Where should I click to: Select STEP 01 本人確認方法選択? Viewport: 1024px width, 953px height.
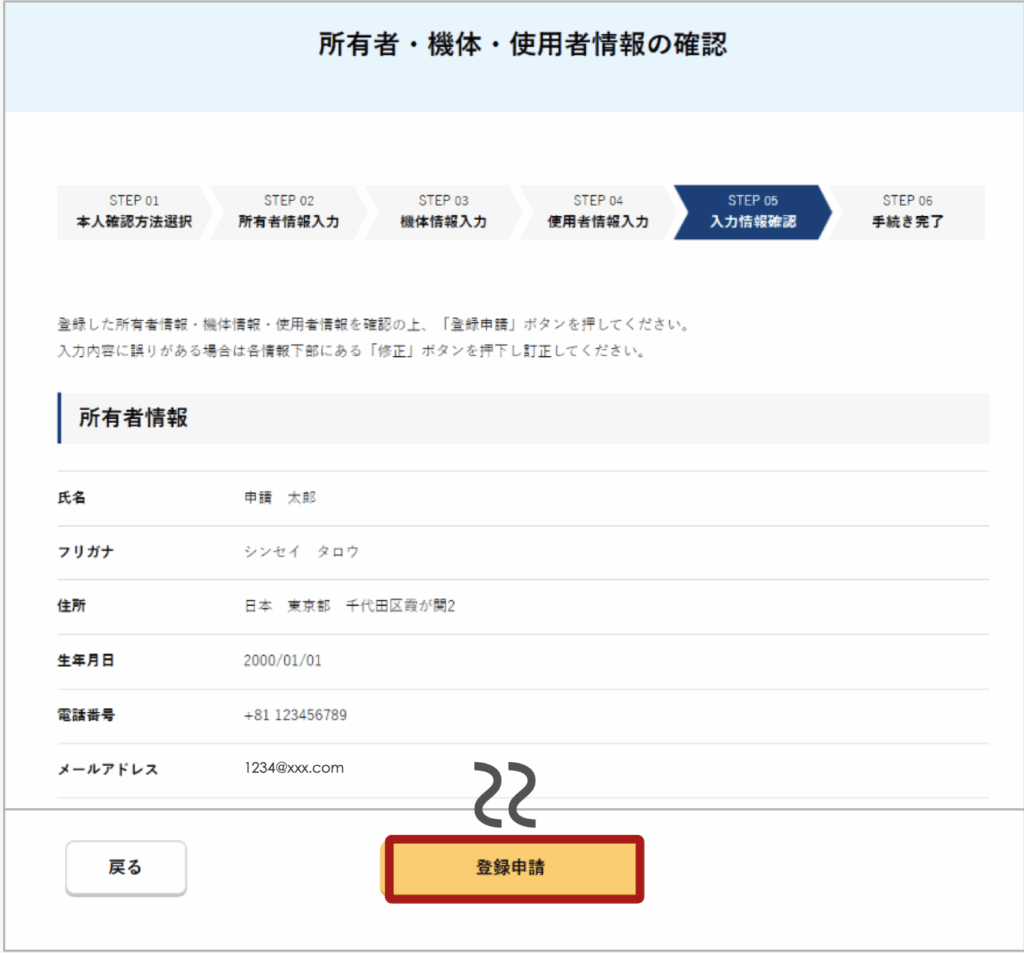[x=134, y=212]
